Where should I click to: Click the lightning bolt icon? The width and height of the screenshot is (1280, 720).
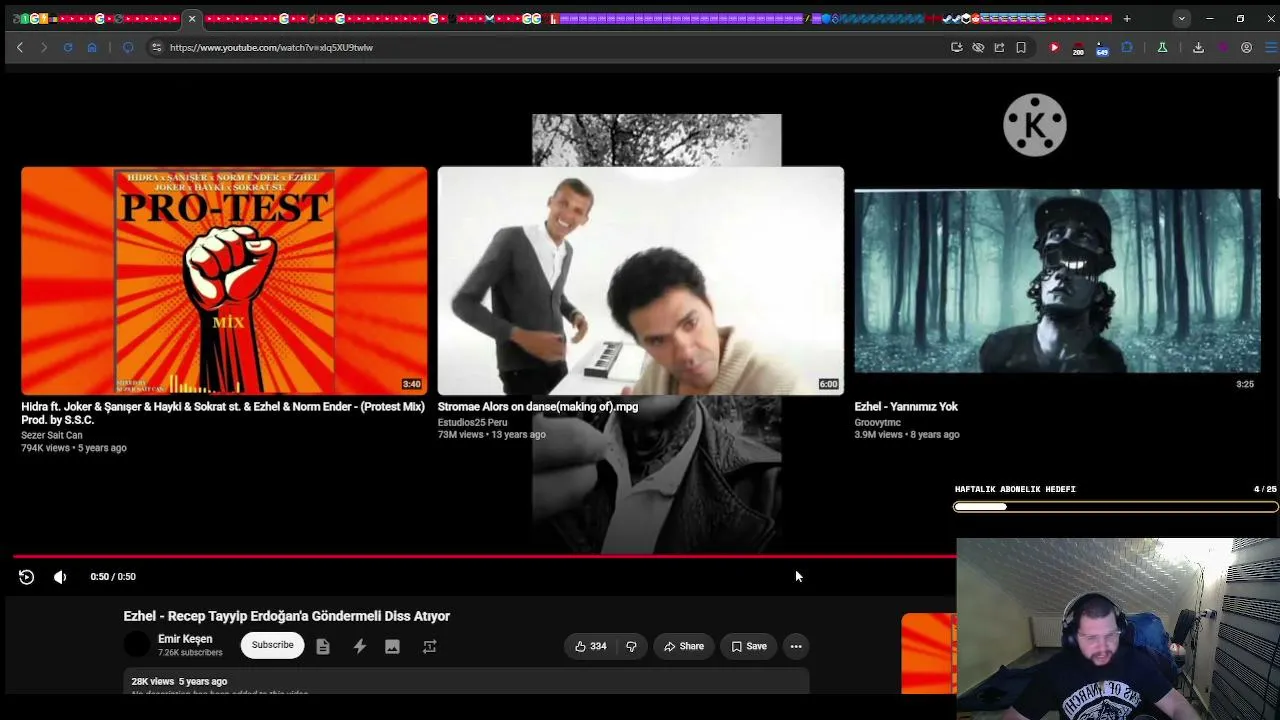coord(359,647)
